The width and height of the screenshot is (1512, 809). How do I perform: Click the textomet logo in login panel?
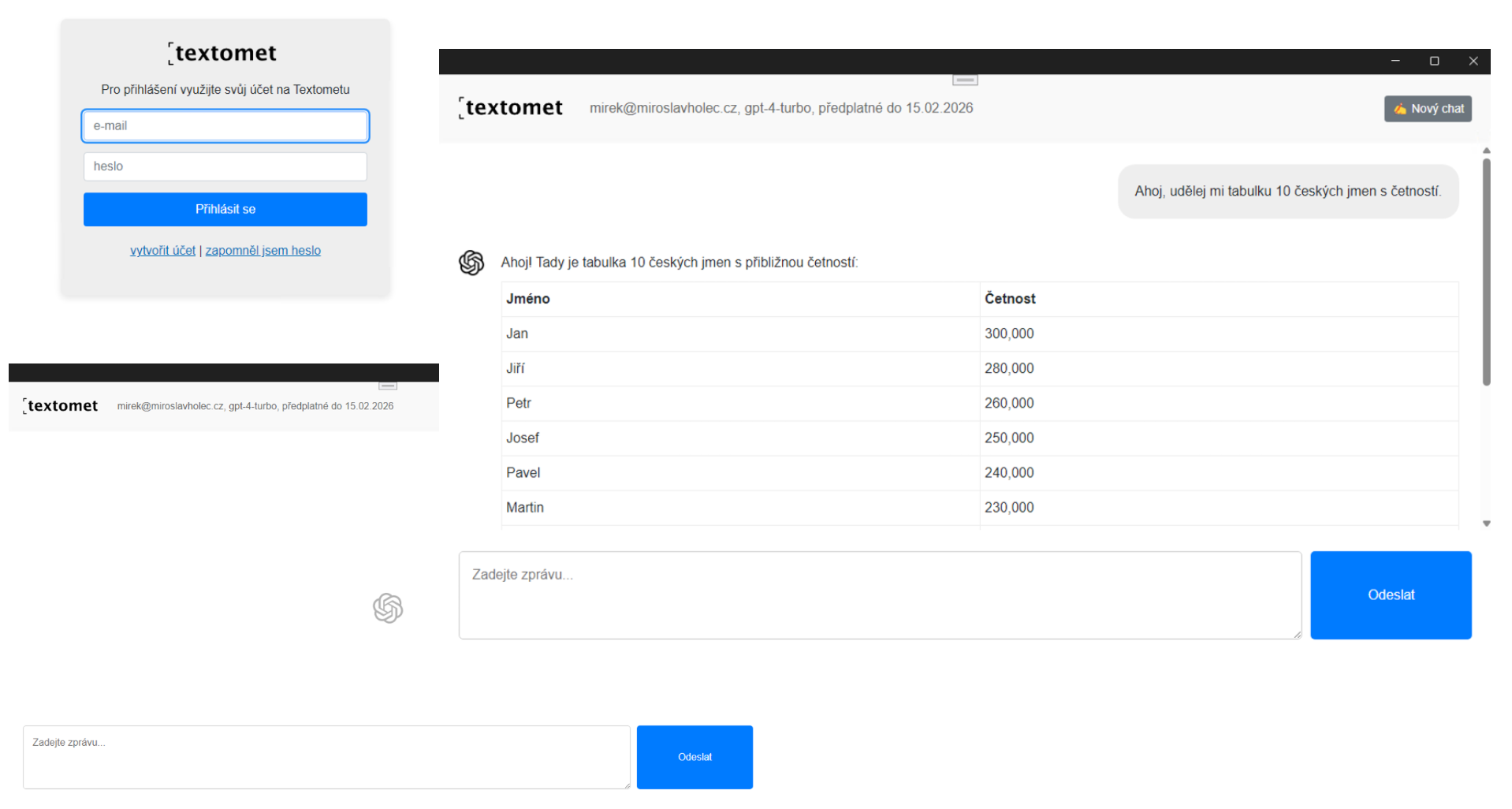tap(222, 53)
